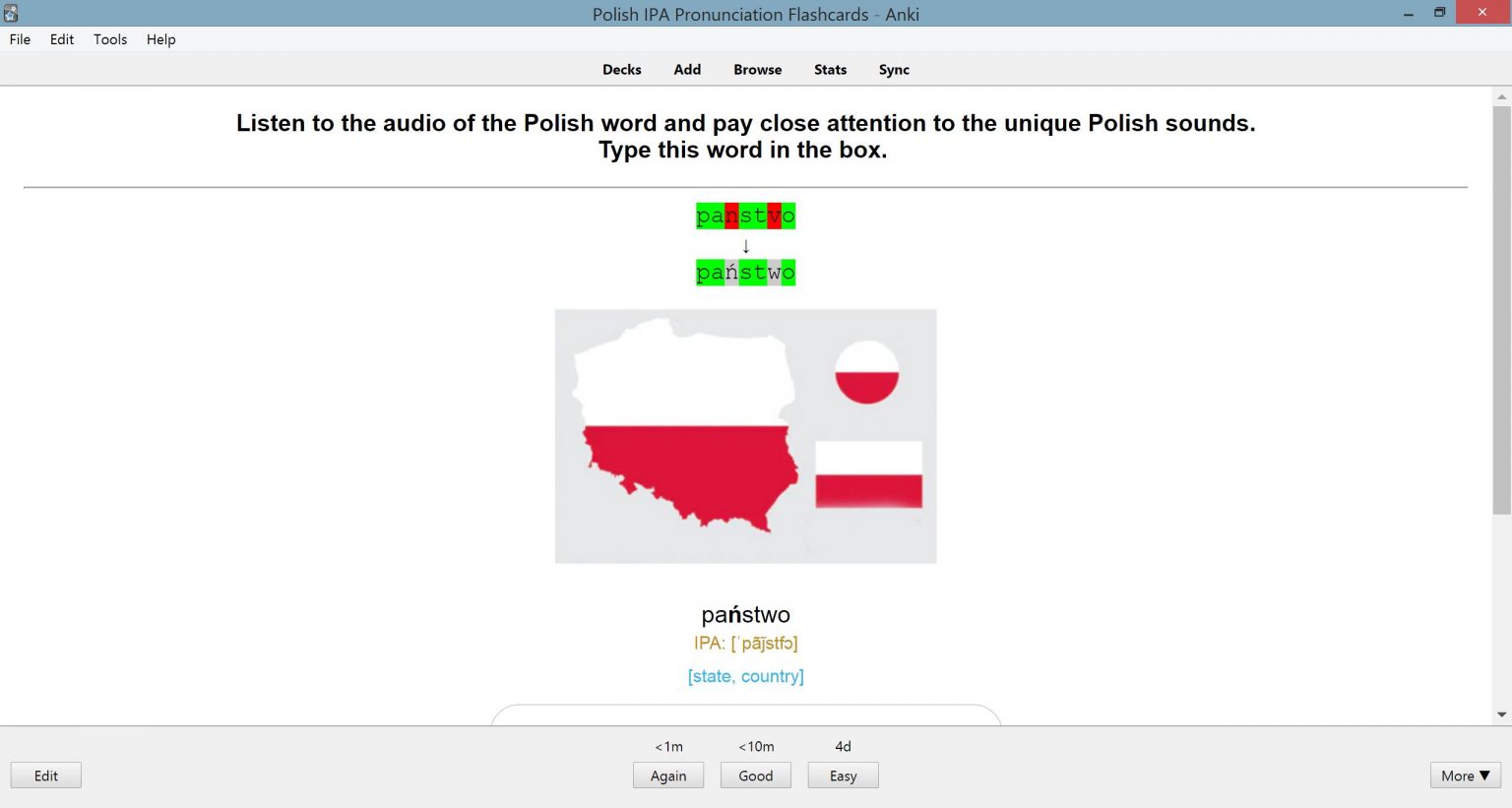Sync the collection with AnkiWeb
Screen dimensions: 1512x808
(894, 69)
